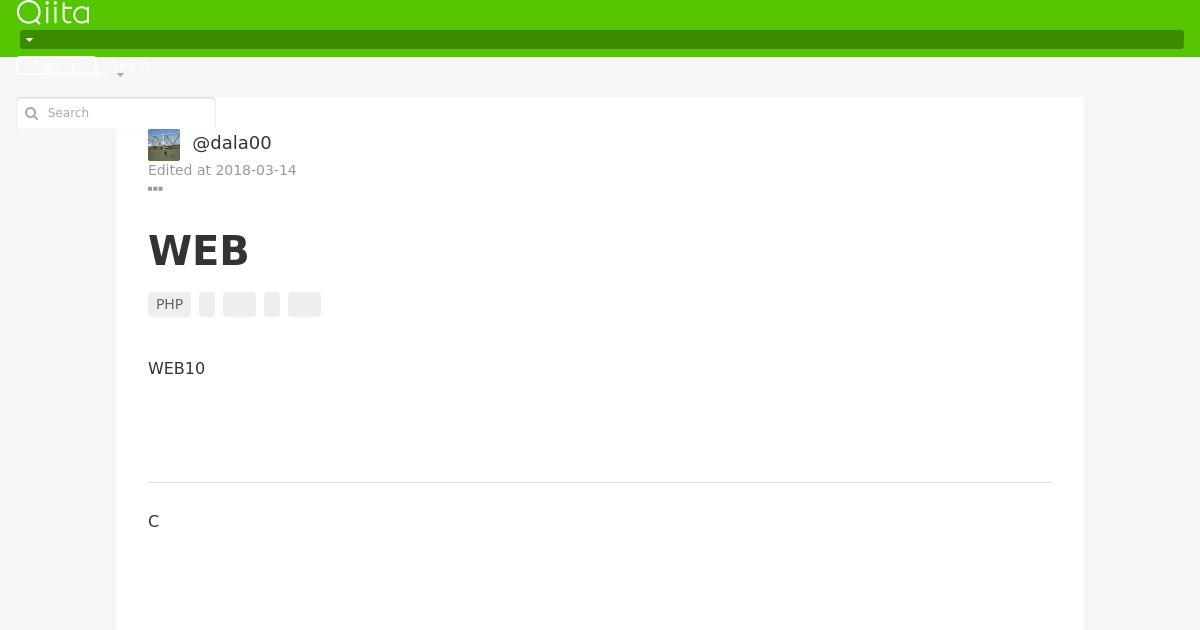
Task: Open the author avatar thumbnail
Action: (x=164, y=145)
